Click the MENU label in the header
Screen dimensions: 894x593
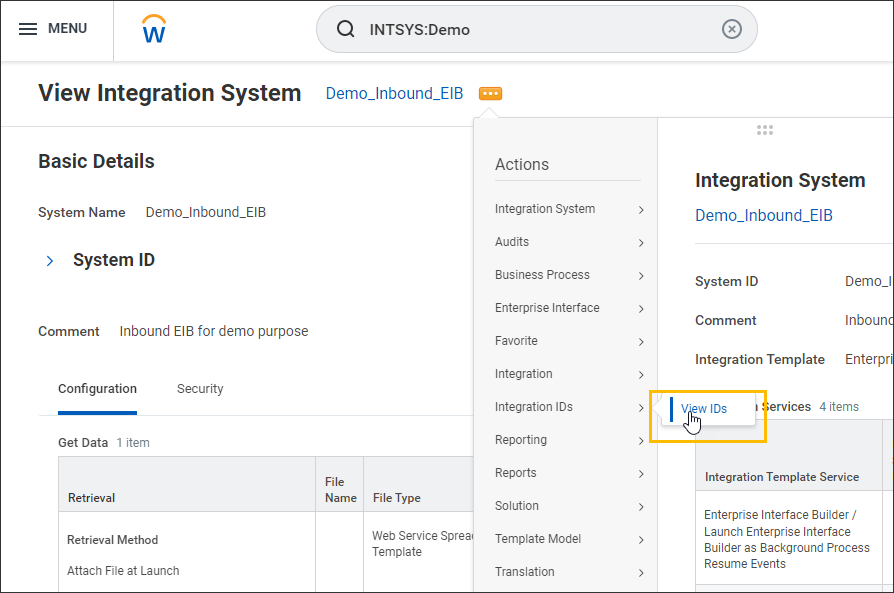pos(67,29)
